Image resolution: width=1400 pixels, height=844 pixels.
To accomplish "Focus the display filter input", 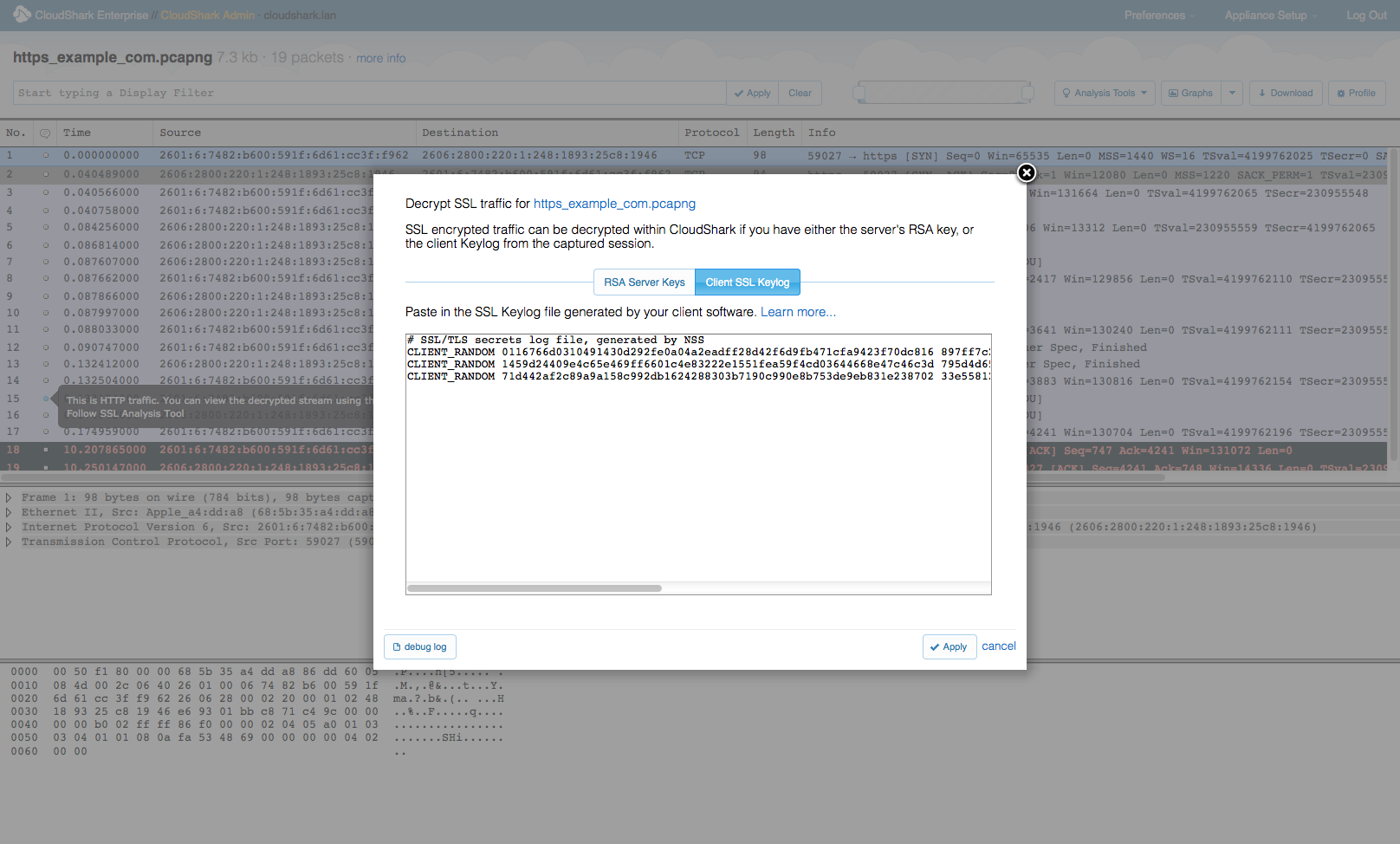I will click(x=369, y=93).
